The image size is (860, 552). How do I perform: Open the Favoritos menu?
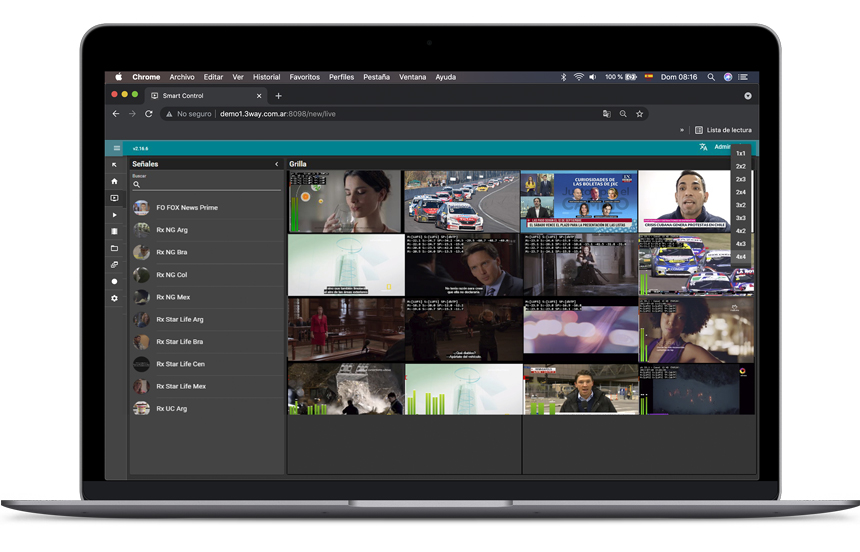click(305, 77)
